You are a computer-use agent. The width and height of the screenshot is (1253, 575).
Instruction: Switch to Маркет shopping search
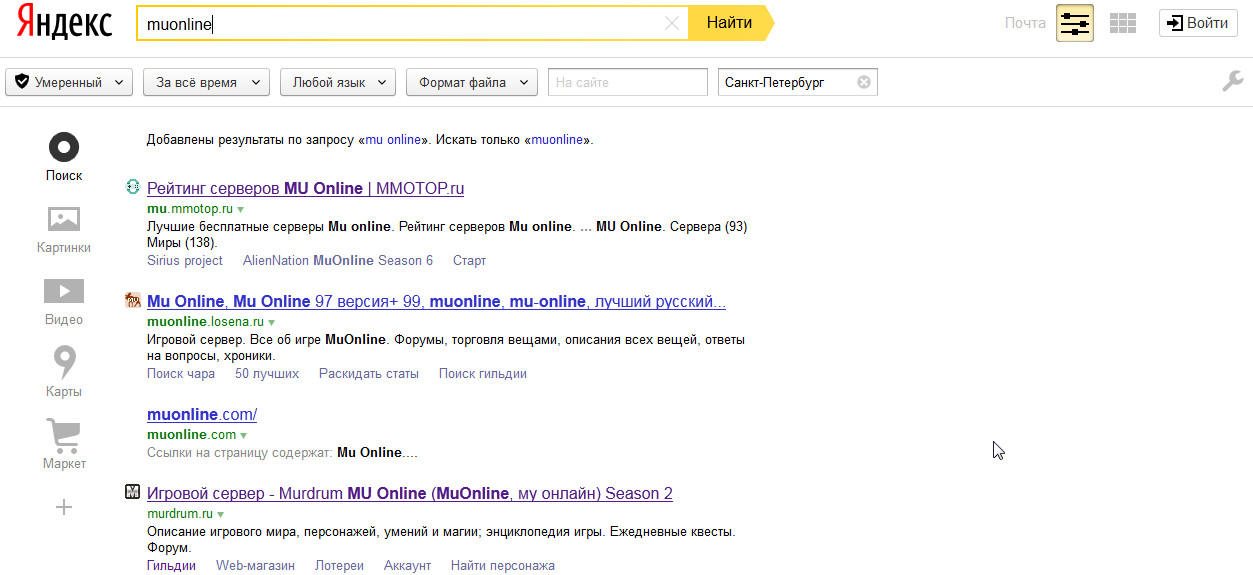coord(64,445)
